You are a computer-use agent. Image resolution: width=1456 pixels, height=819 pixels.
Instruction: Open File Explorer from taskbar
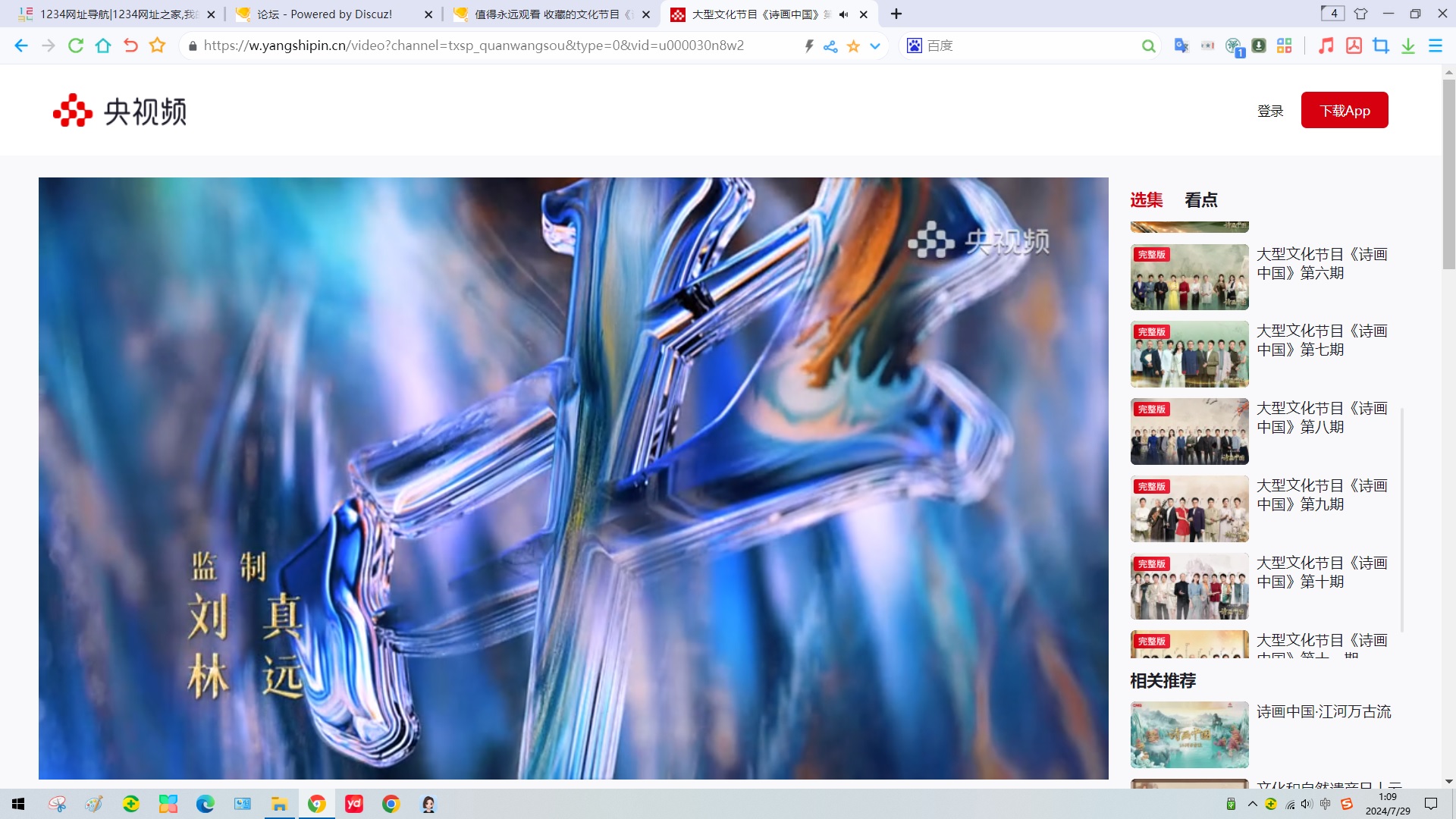279,804
